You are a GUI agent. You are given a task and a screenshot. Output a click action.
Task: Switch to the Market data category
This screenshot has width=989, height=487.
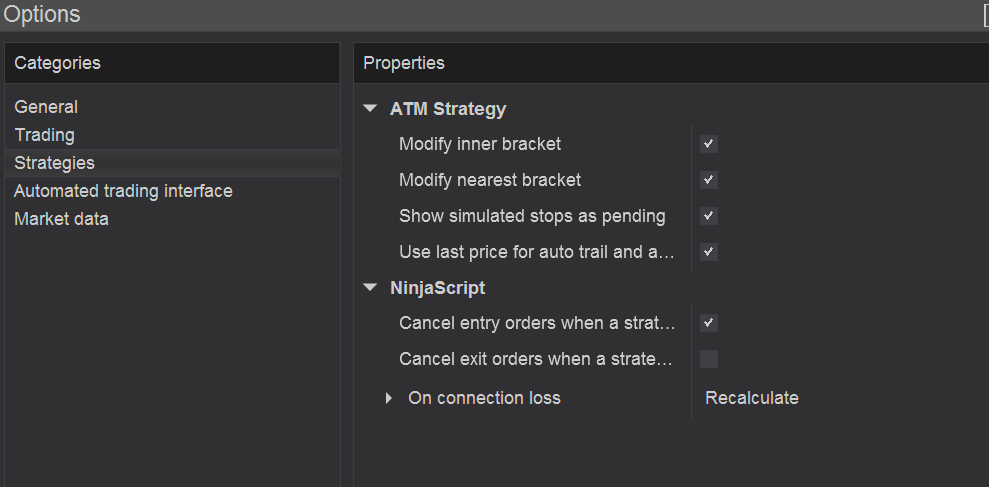pyautogui.click(x=61, y=219)
